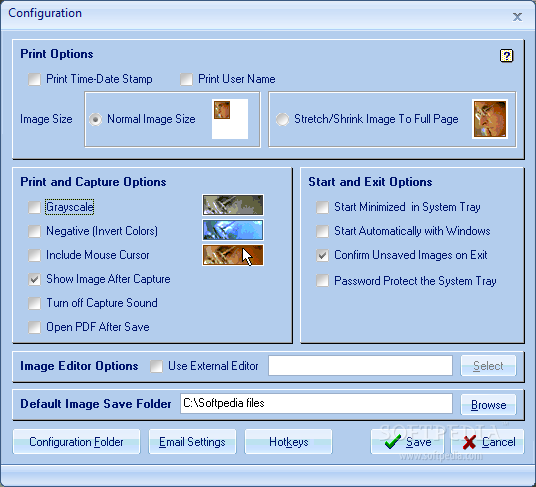Save the configuration
The height and width of the screenshot is (487, 536).
click(x=407, y=442)
